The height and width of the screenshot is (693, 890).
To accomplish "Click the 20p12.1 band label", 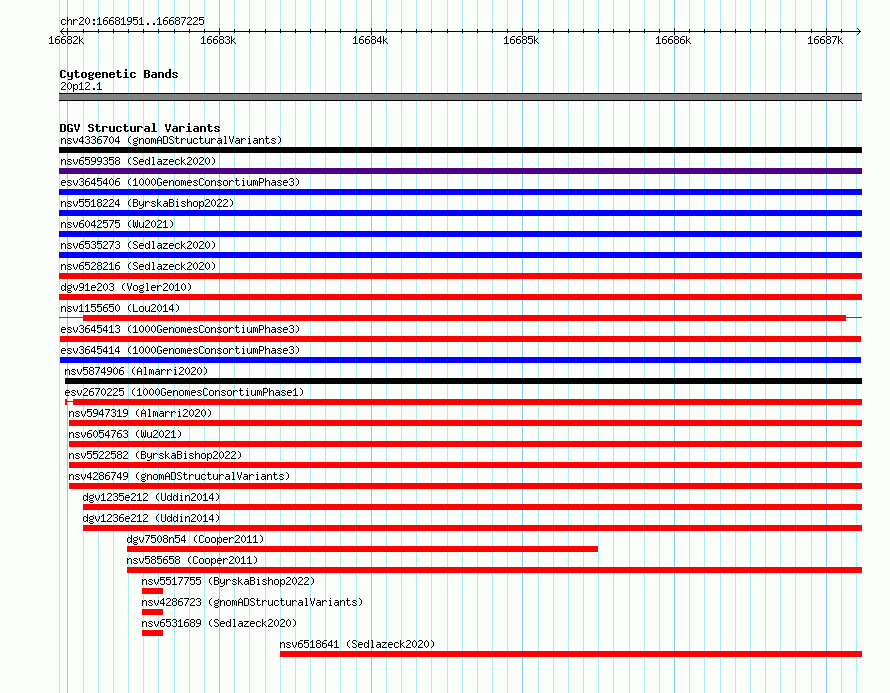I will (81, 87).
